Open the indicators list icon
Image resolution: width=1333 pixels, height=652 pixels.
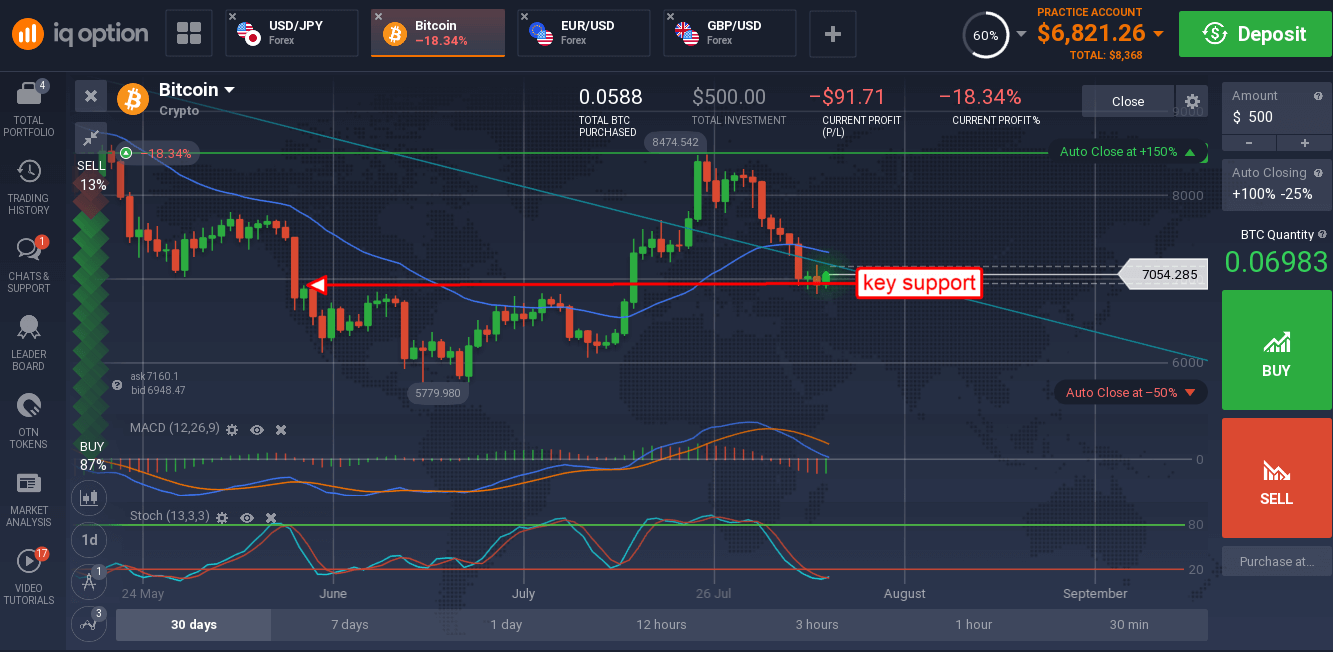pos(90,622)
